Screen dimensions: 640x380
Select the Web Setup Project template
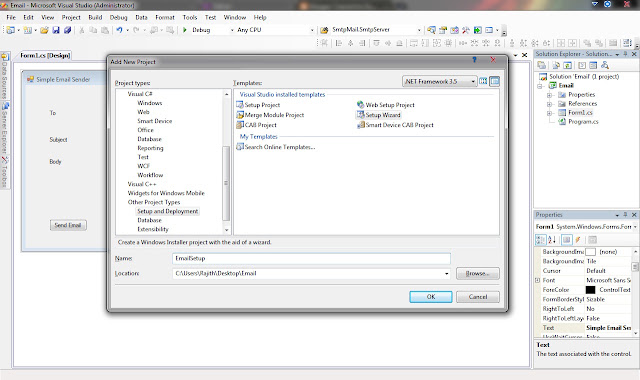click(x=386, y=105)
